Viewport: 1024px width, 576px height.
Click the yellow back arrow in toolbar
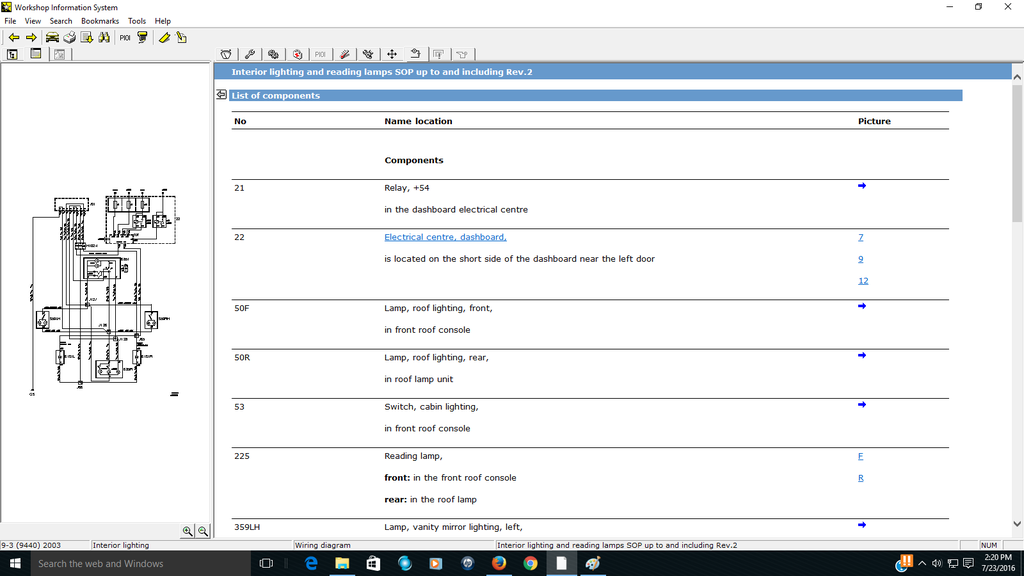coord(13,37)
